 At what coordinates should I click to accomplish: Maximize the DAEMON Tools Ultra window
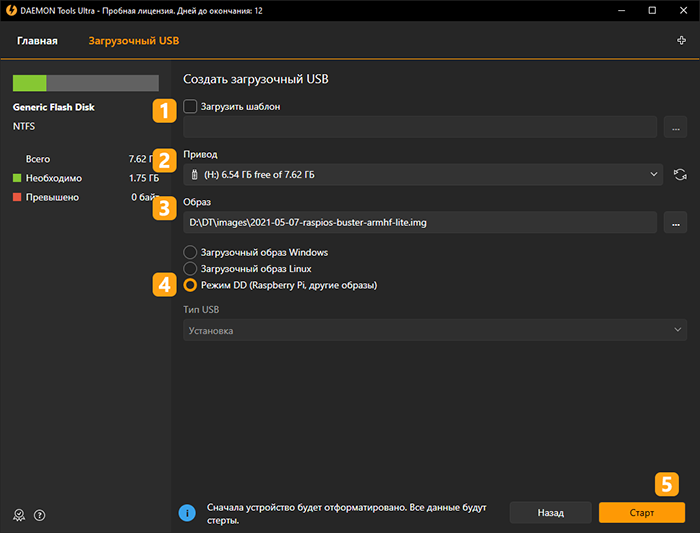tap(652, 10)
